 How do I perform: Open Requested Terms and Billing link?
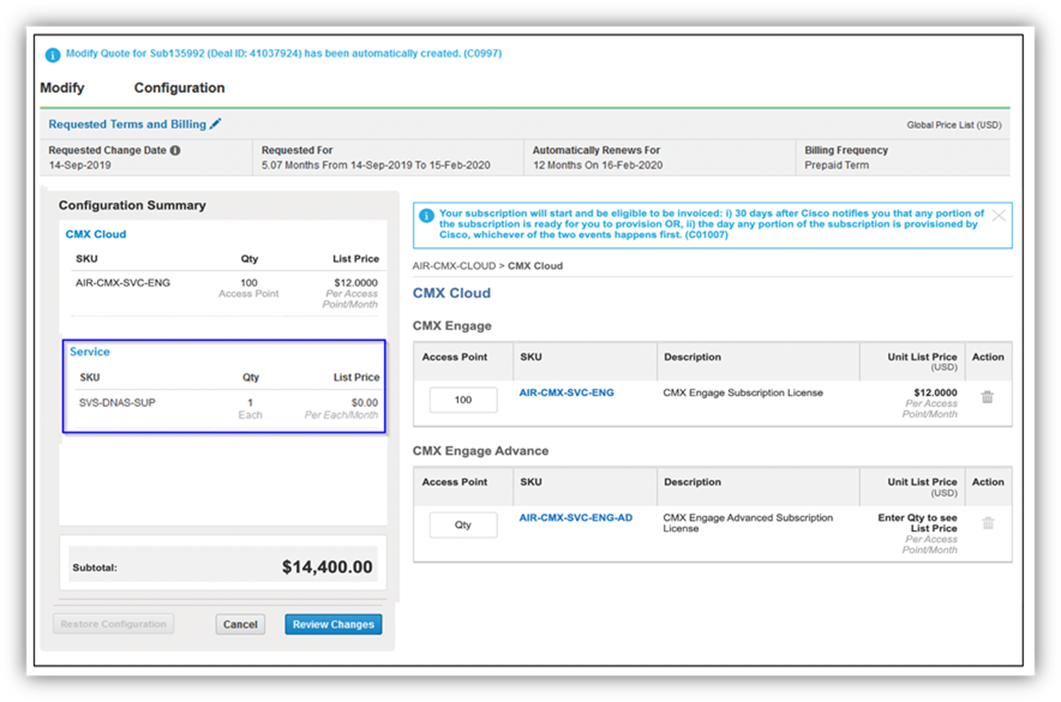coord(127,124)
